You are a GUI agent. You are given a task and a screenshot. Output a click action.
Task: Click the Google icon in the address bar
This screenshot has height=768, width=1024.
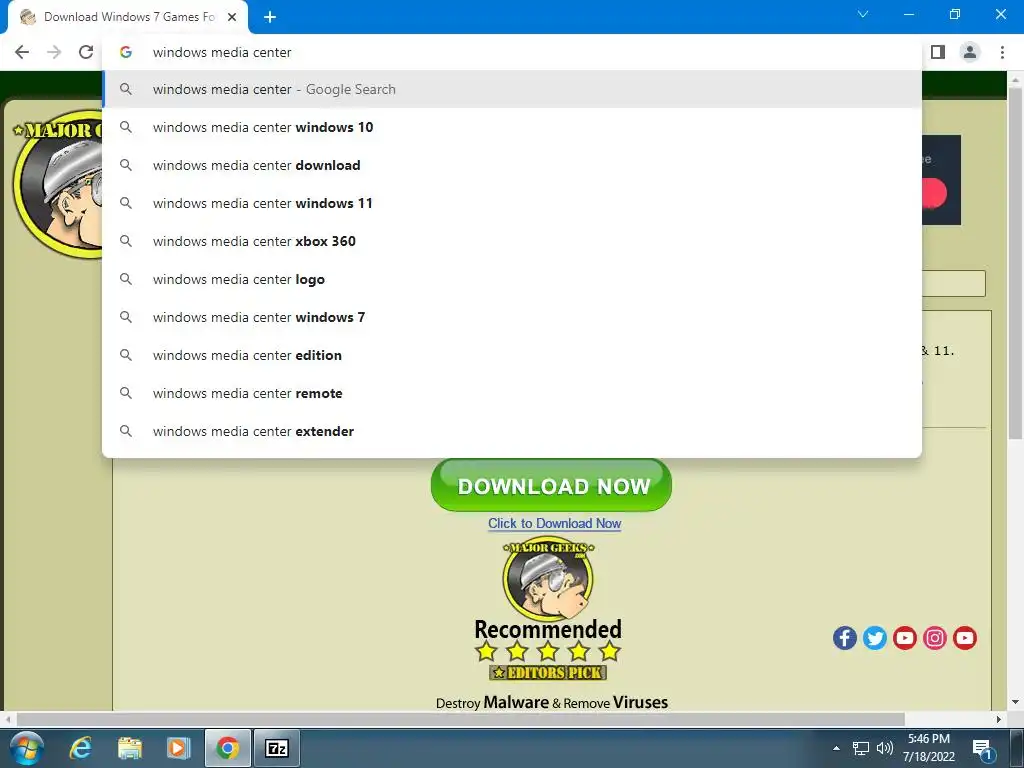[126, 52]
